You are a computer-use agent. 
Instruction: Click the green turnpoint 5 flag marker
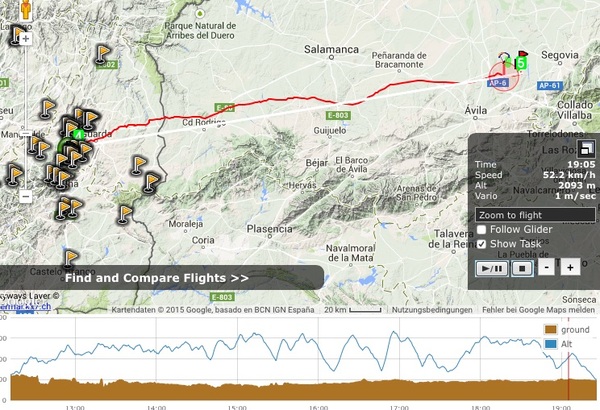[521, 60]
